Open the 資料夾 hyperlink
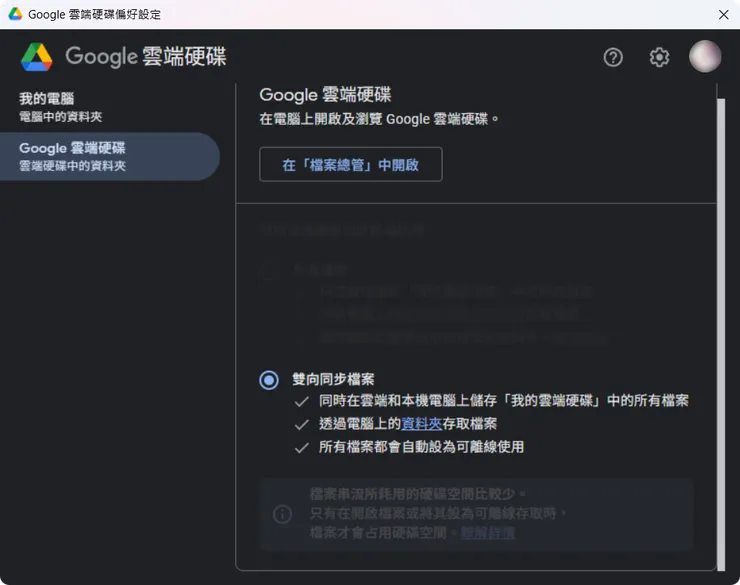Screen dimensions: 740x585 (x=422, y=423)
